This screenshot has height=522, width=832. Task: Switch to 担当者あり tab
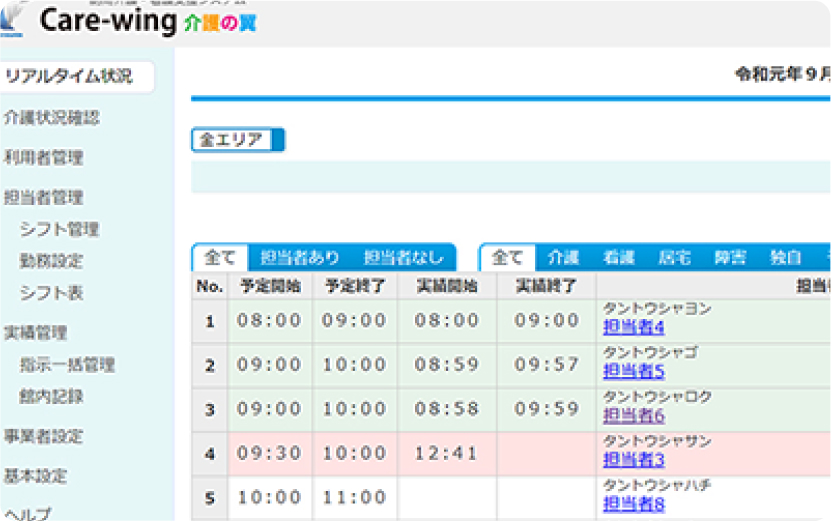click(300, 258)
